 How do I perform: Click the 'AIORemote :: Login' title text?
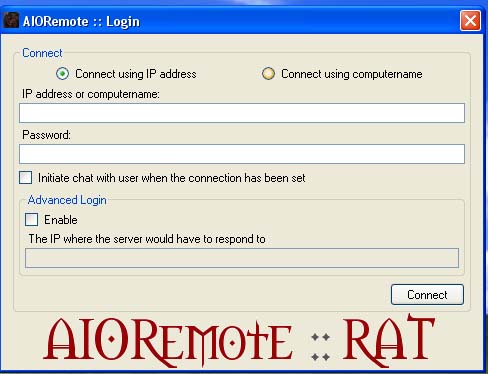(81, 22)
